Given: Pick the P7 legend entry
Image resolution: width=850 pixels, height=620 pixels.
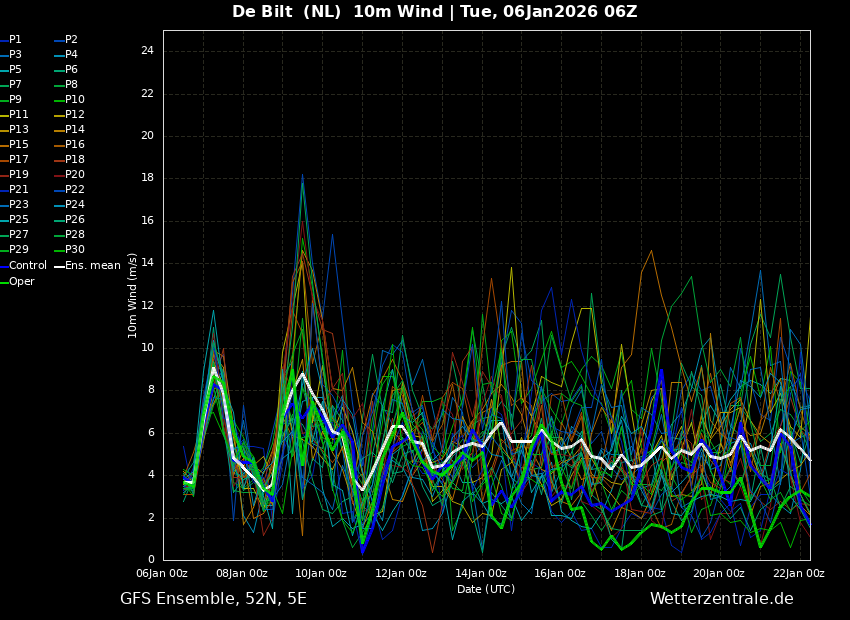Looking at the screenshot, I should [x=10, y=85].
